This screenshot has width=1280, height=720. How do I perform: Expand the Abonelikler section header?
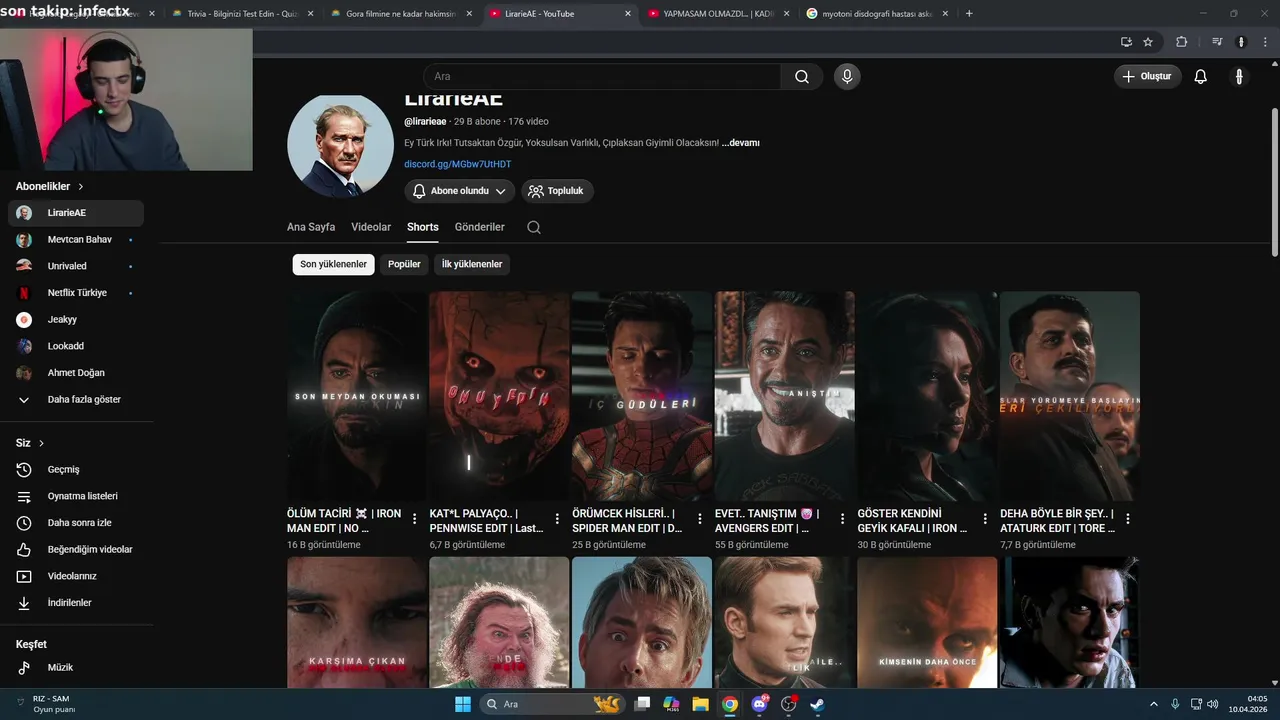[x=50, y=186]
